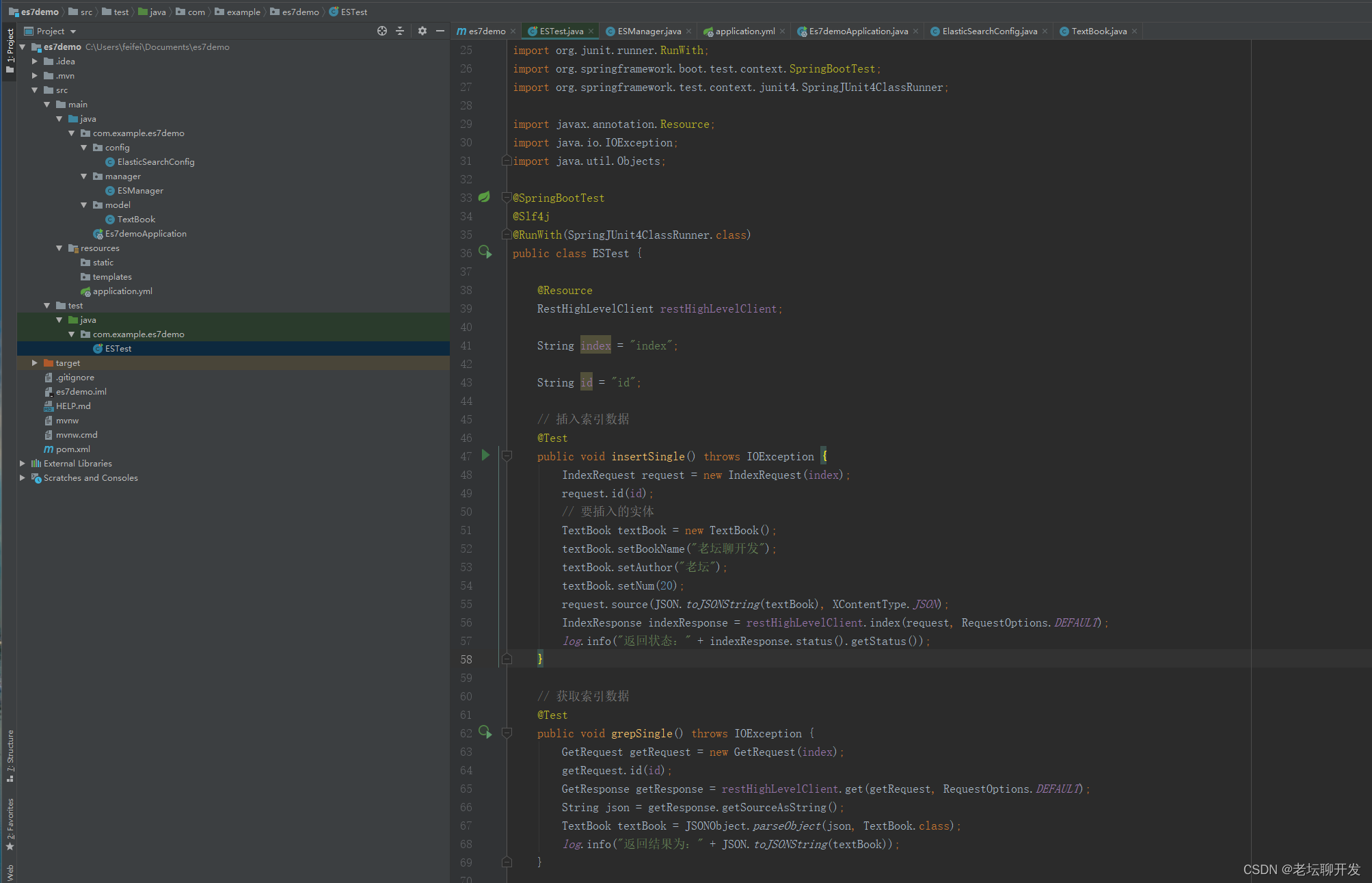This screenshot has height=883, width=1372.
Task: Switch to the application.yml tab
Action: [744, 31]
